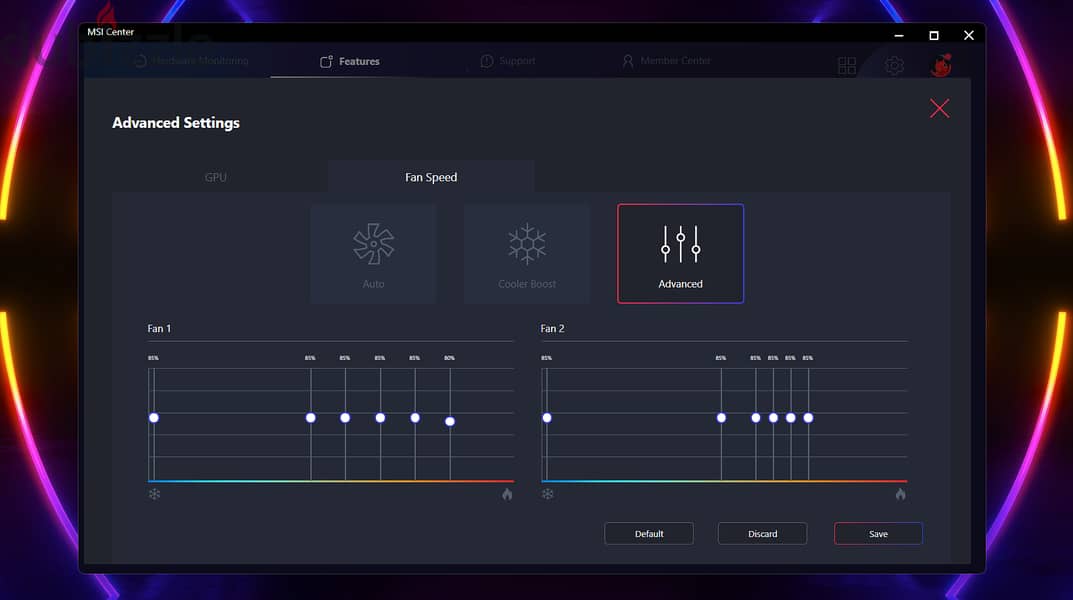Click the leftmost Fan 2 curve point
Image resolution: width=1073 pixels, height=600 pixels.
547,418
